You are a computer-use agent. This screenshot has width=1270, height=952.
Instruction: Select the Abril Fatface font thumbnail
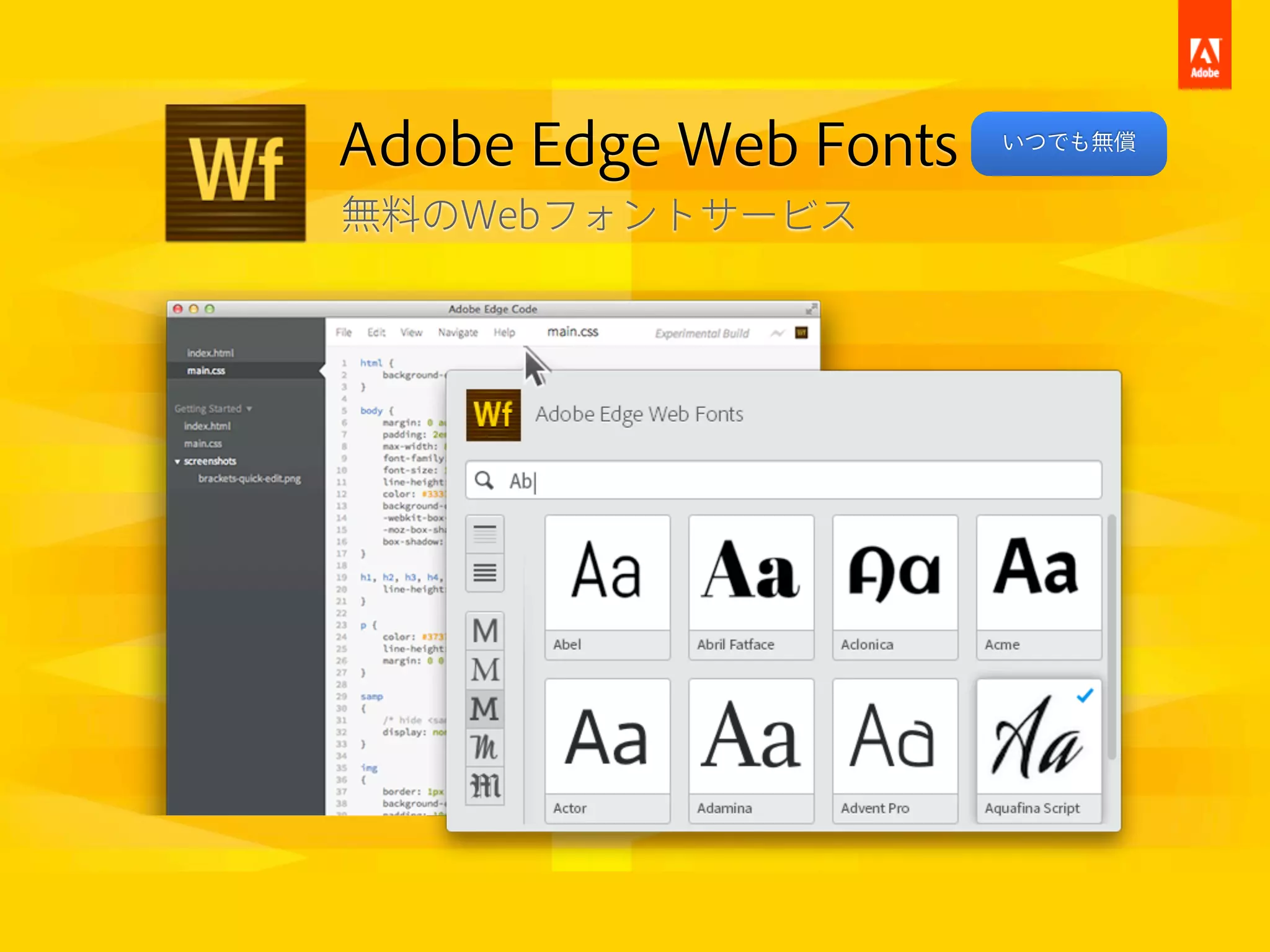tap(751, 587)
